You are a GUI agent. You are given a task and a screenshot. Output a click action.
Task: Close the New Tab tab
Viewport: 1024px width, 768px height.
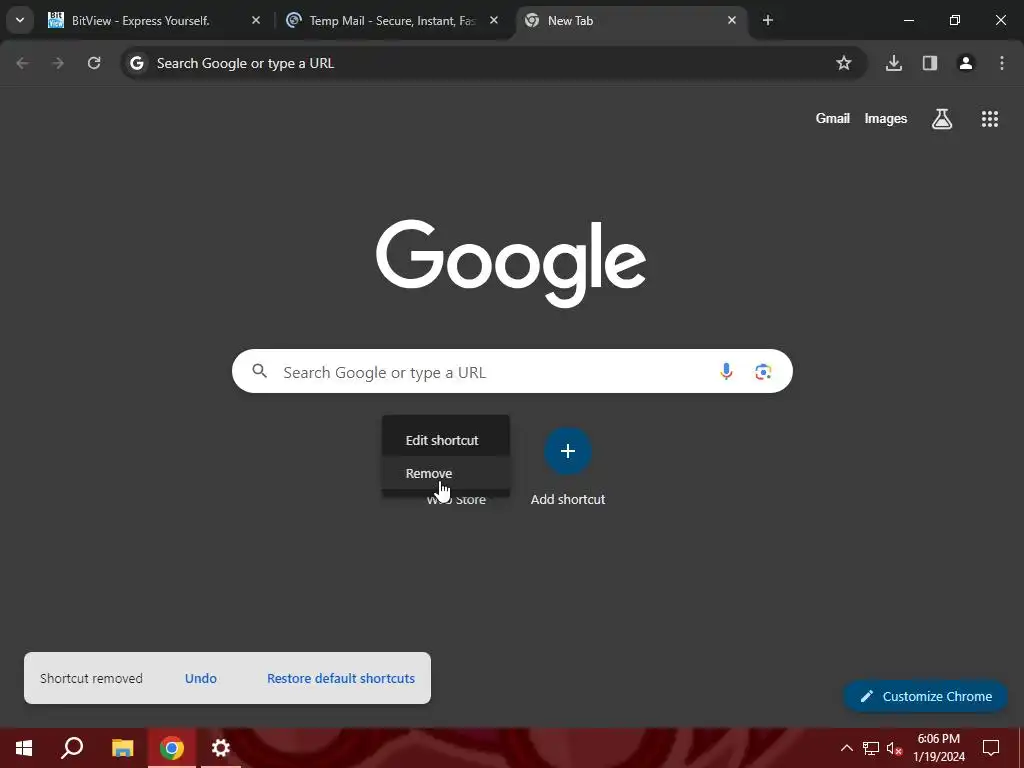point(731,20)
